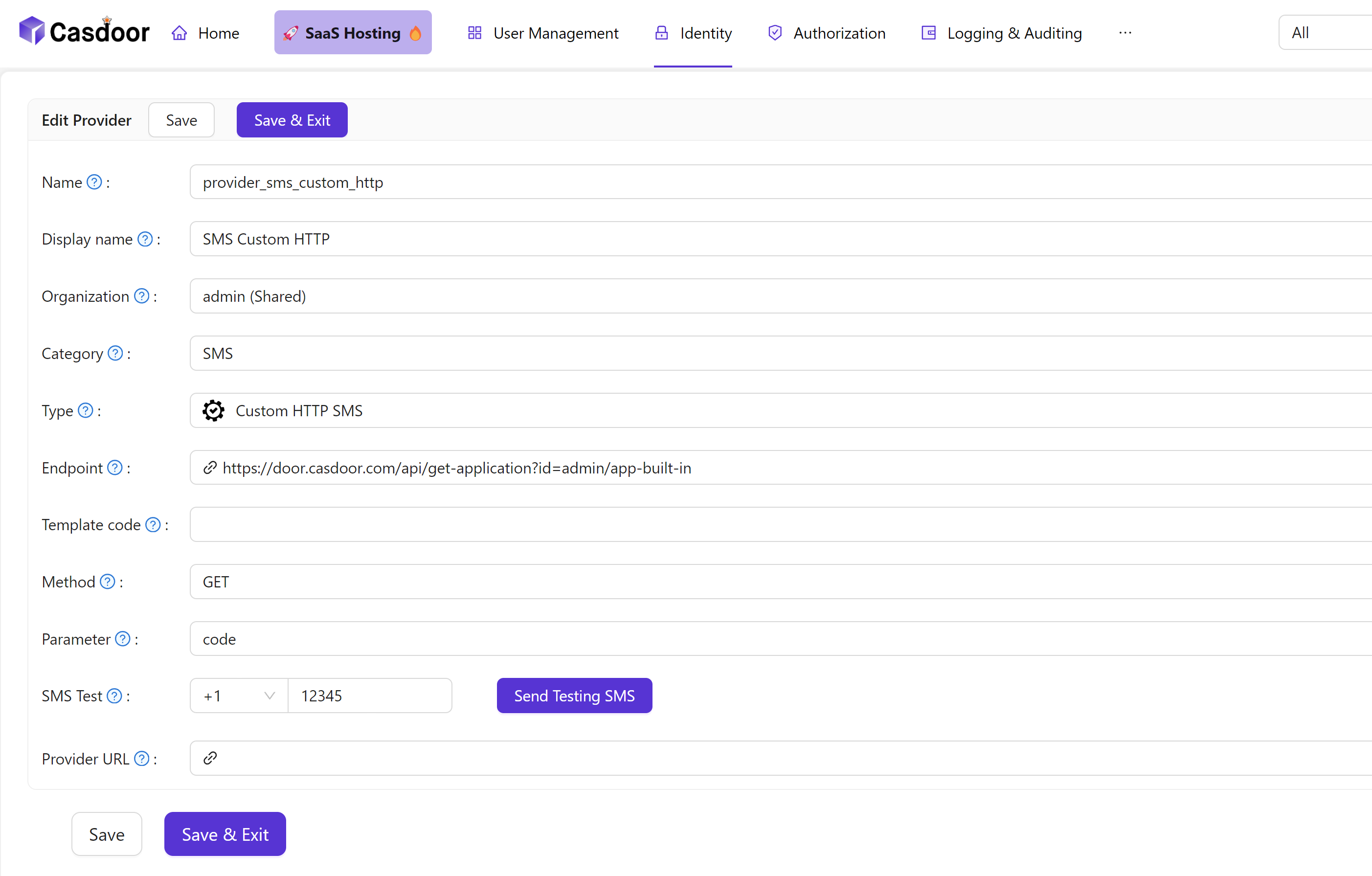Open the Identity menu

pyautogui.click(x=693, y=33)
